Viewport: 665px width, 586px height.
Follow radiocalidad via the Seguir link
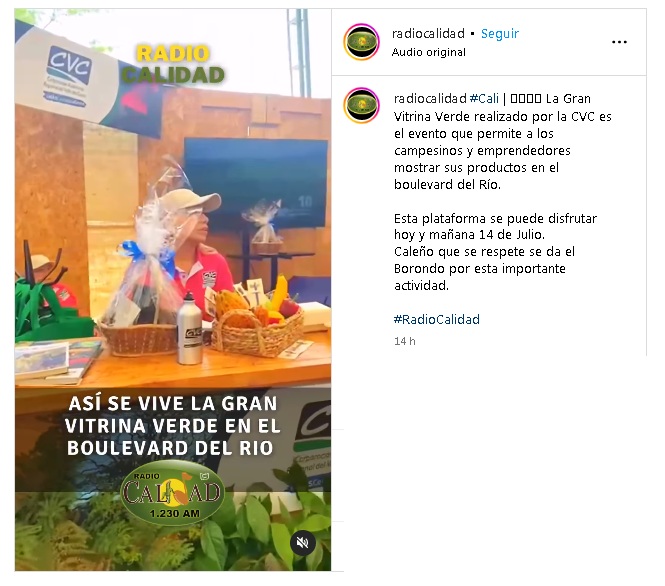tap(500, 33)
